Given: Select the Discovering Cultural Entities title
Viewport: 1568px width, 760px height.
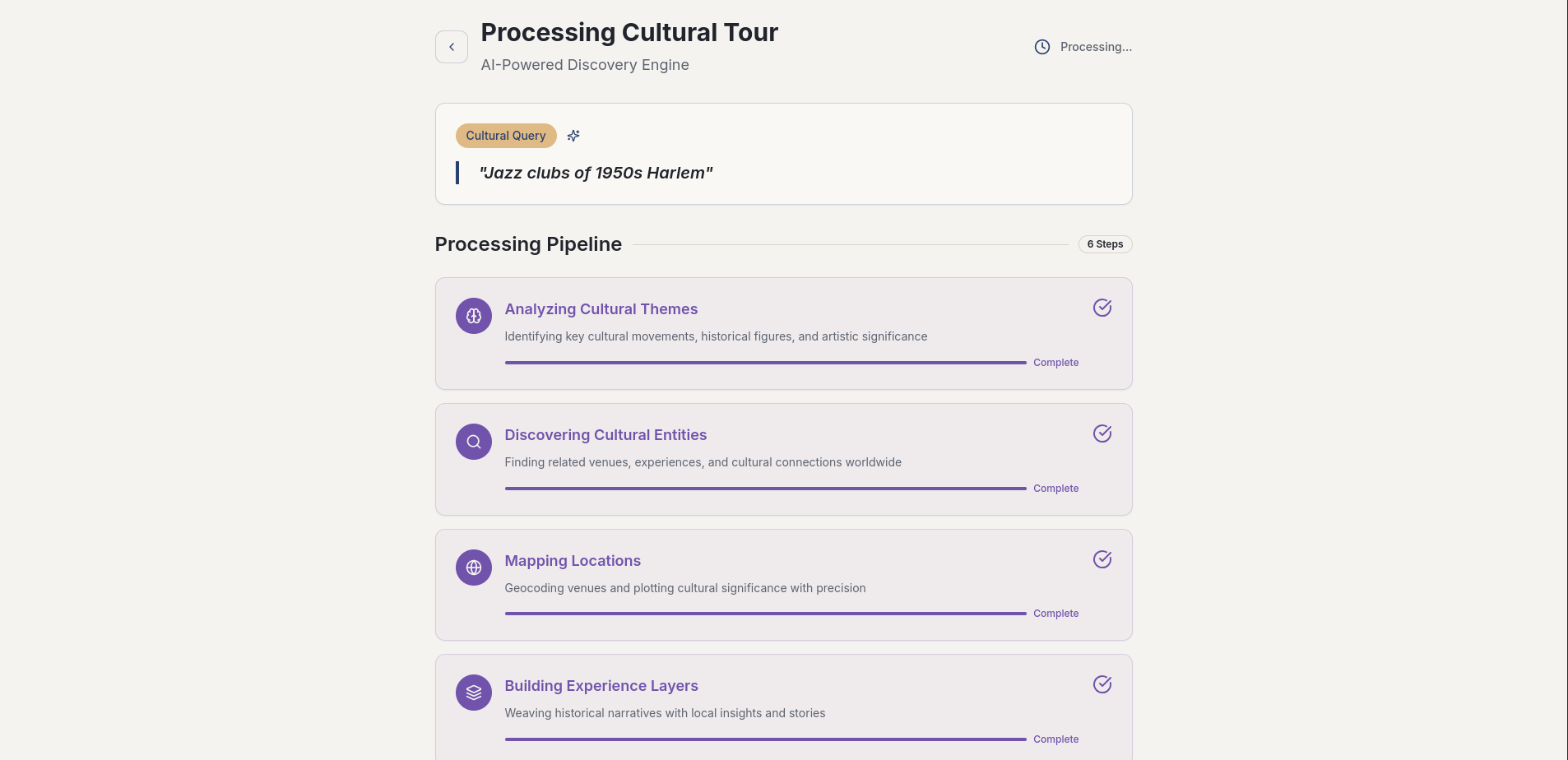Looking at the screenshot, I should click(x=605, y=435).
